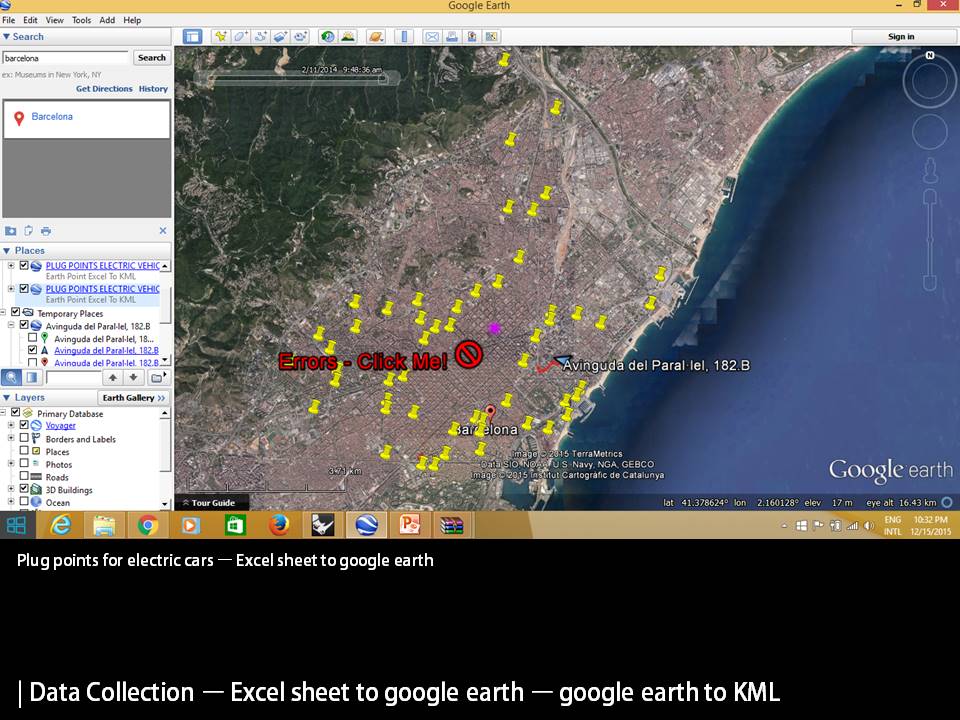960x720 pixels.
Task: Open the View menu
Action: [x=54, y=20]
